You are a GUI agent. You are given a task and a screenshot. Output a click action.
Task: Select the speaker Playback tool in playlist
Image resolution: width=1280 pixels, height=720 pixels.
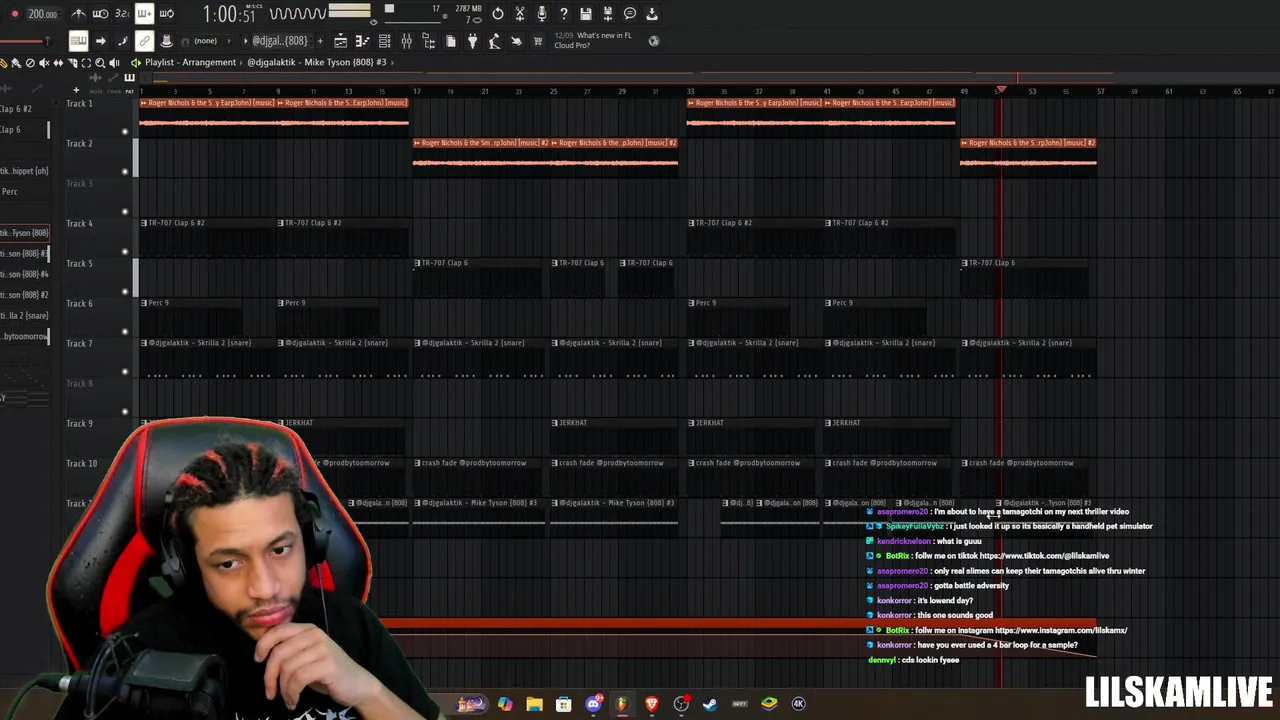114,63
